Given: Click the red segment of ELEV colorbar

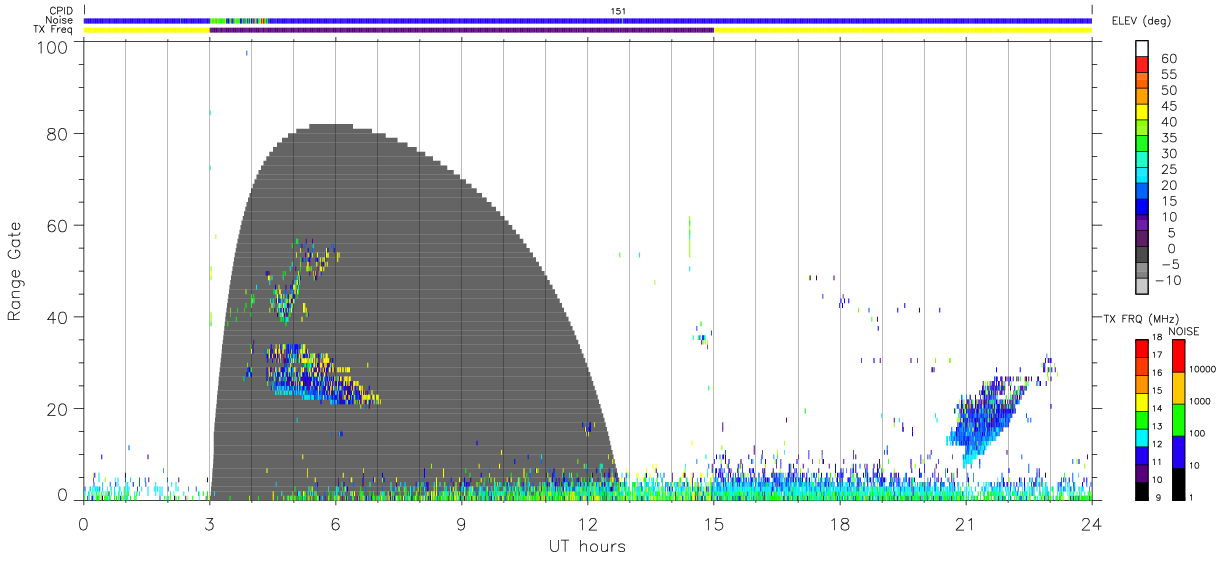Looking at the screenshot, I should [1142, 66].
